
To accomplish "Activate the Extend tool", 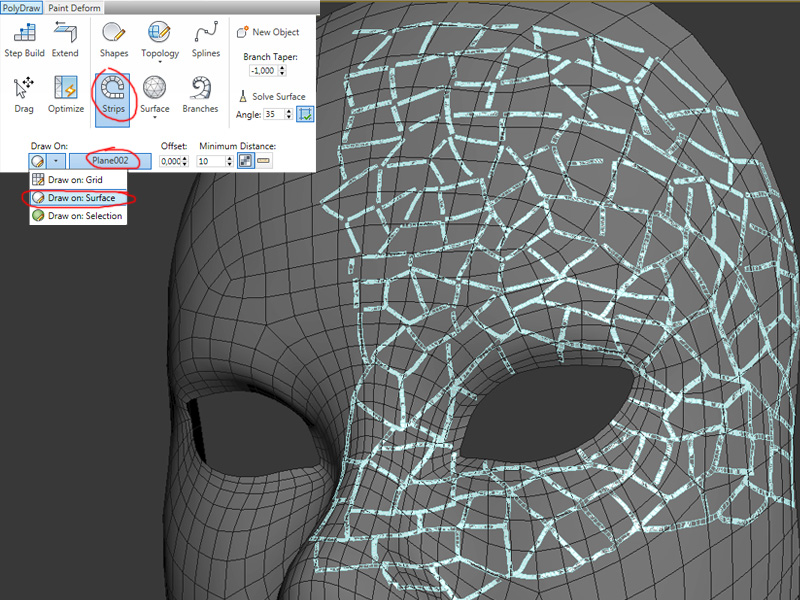I will [65, 39].
